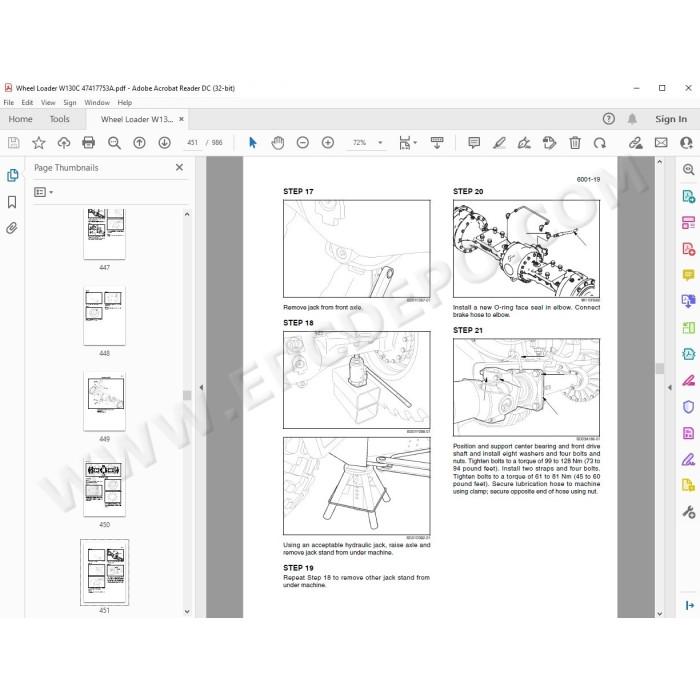Image resolution: width=700 pixels, height=700 pixels.
Task: Click the highlighter pen tool
Action: 499,142
